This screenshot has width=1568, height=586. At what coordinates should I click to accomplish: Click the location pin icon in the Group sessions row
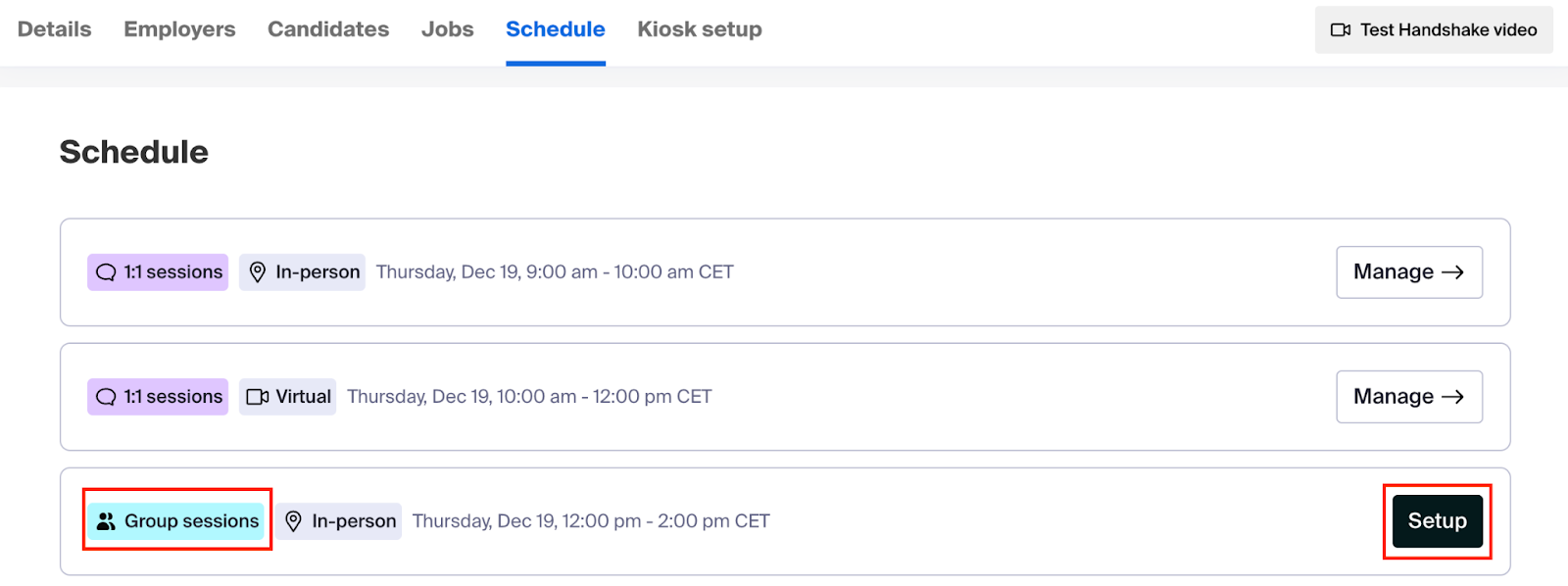click(293, 521)
